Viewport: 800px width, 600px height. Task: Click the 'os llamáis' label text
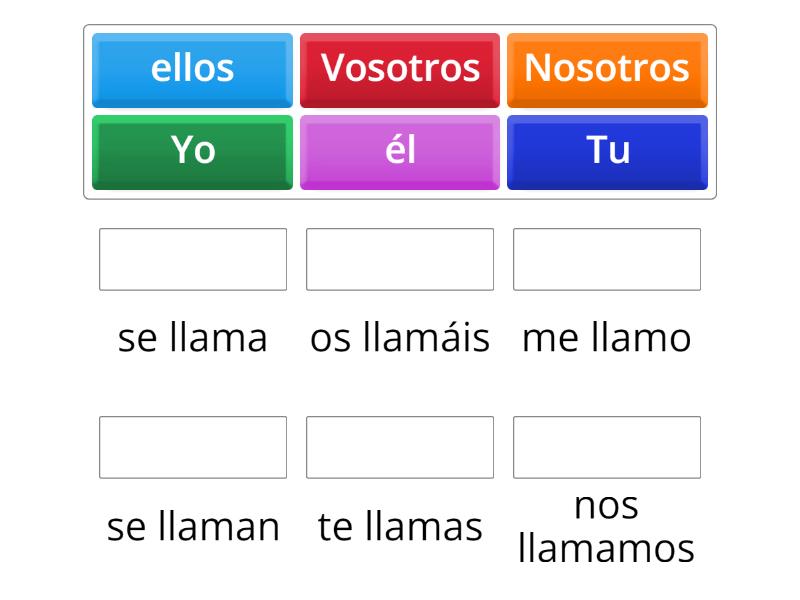coord(399,337)
